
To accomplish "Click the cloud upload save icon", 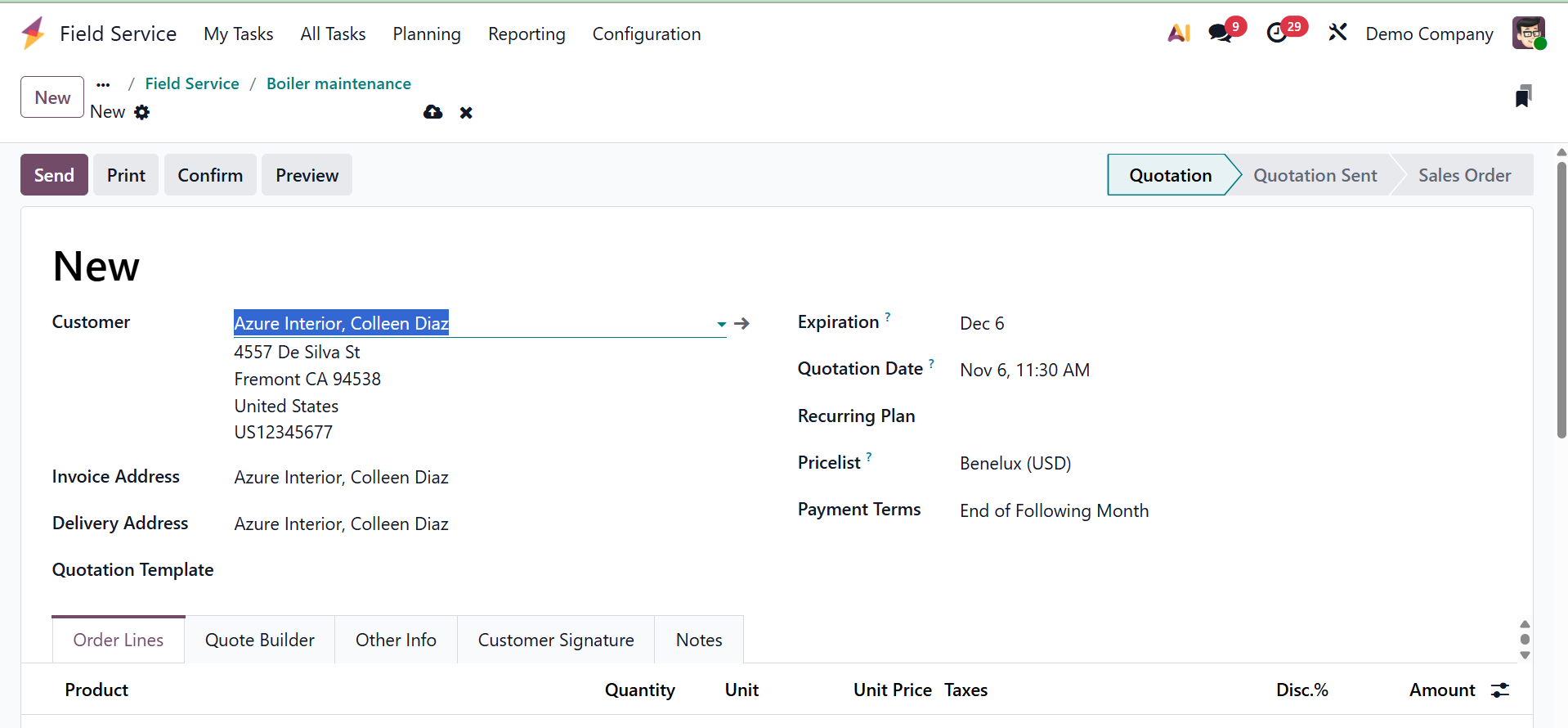I will [x=432, y=113].
